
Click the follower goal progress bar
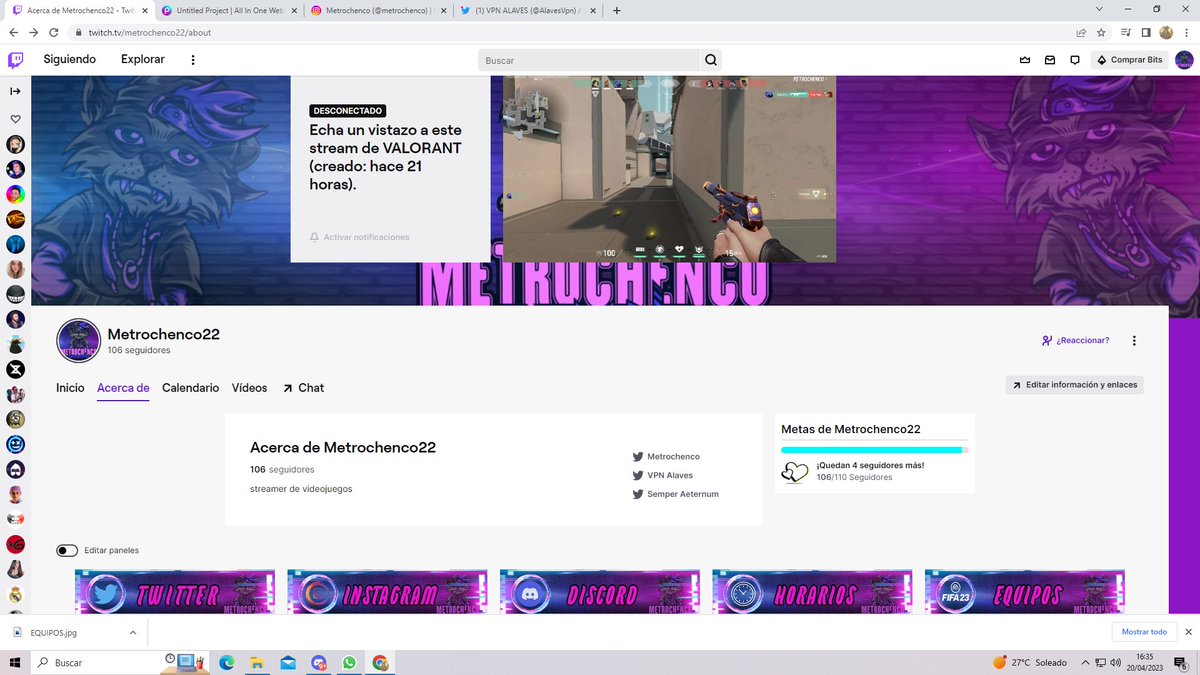[x=875, y=450]
